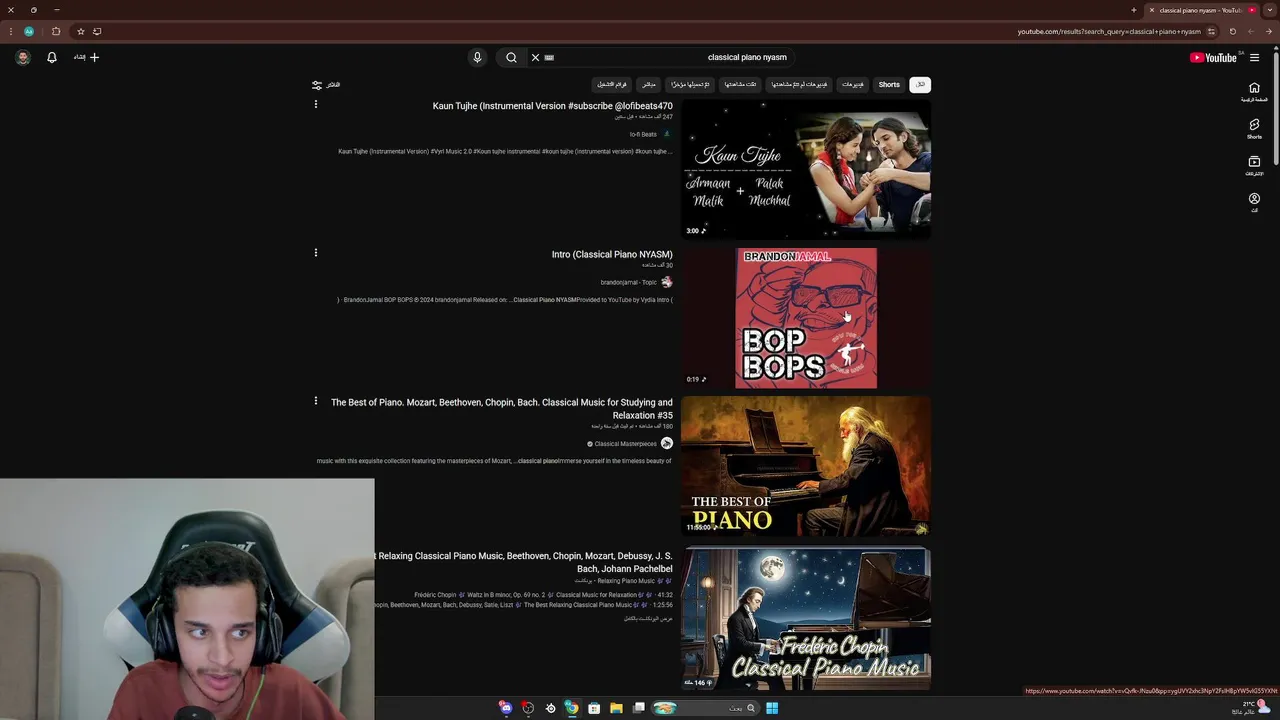This screenshot has width=1280, height=720.
Task: Go back in browser history
Action: 1270,31
